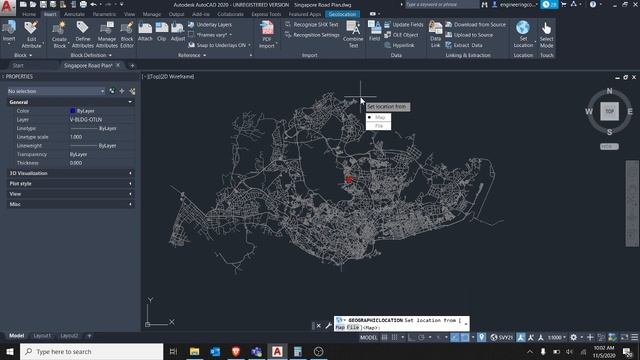Screen dimensions: 640x360
Task: Click Update Fields
Action: click(404, 24)
